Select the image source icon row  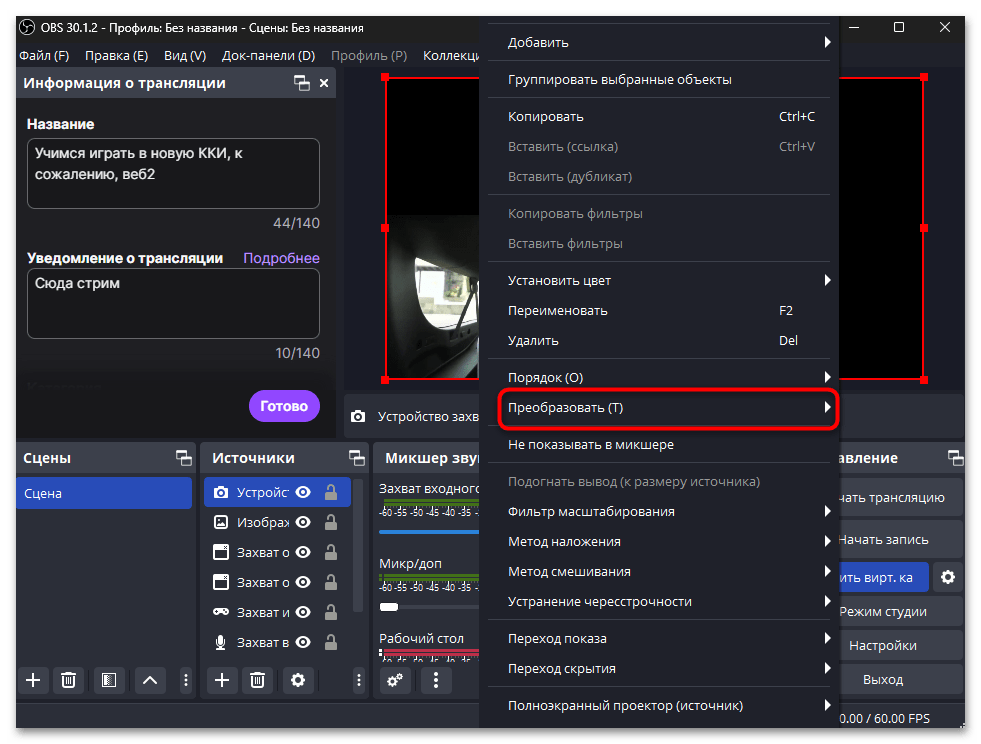(221, 522)
